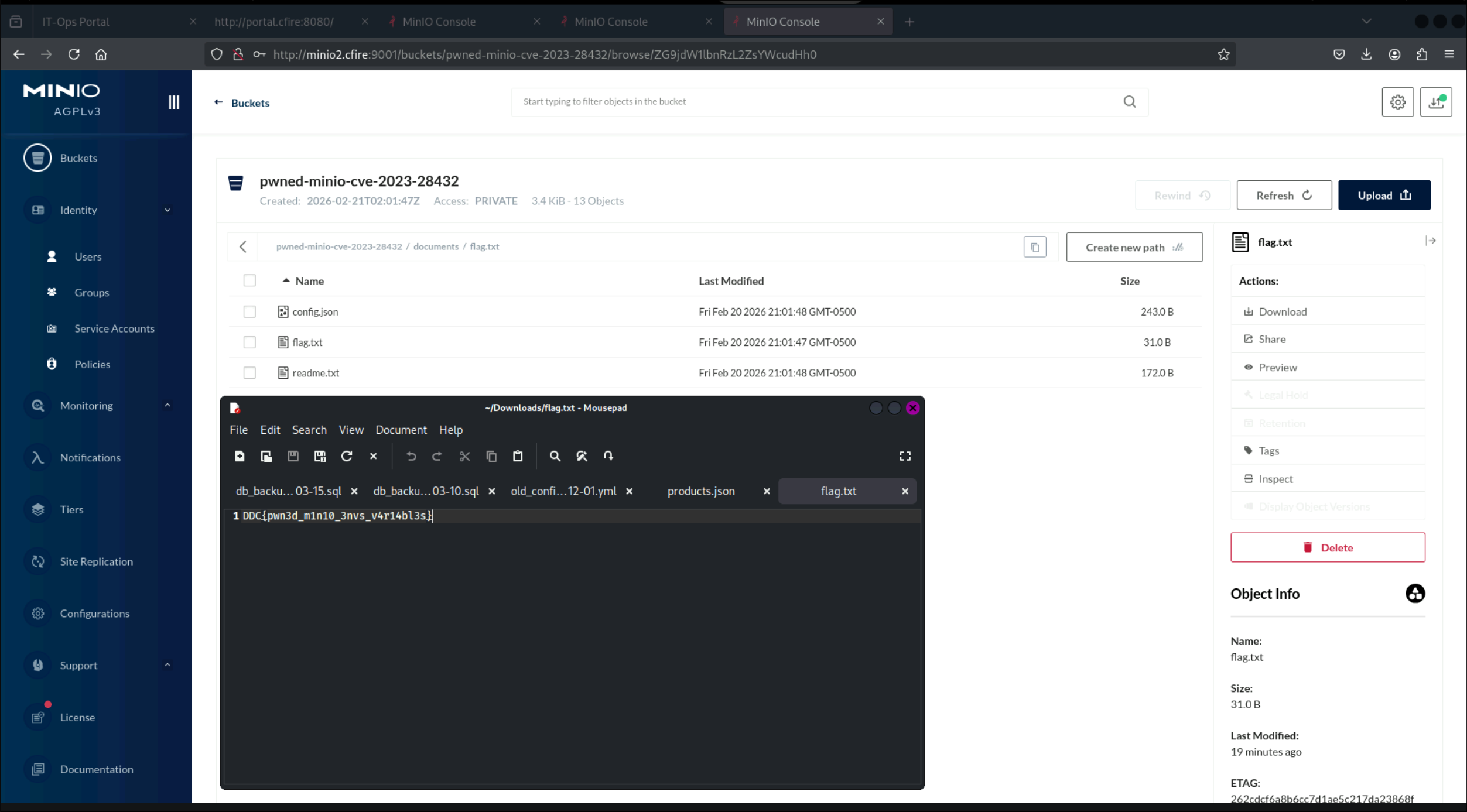1467x812 pixels.
Task: Expand the Support sidebar section
Action: pos(167,665)
